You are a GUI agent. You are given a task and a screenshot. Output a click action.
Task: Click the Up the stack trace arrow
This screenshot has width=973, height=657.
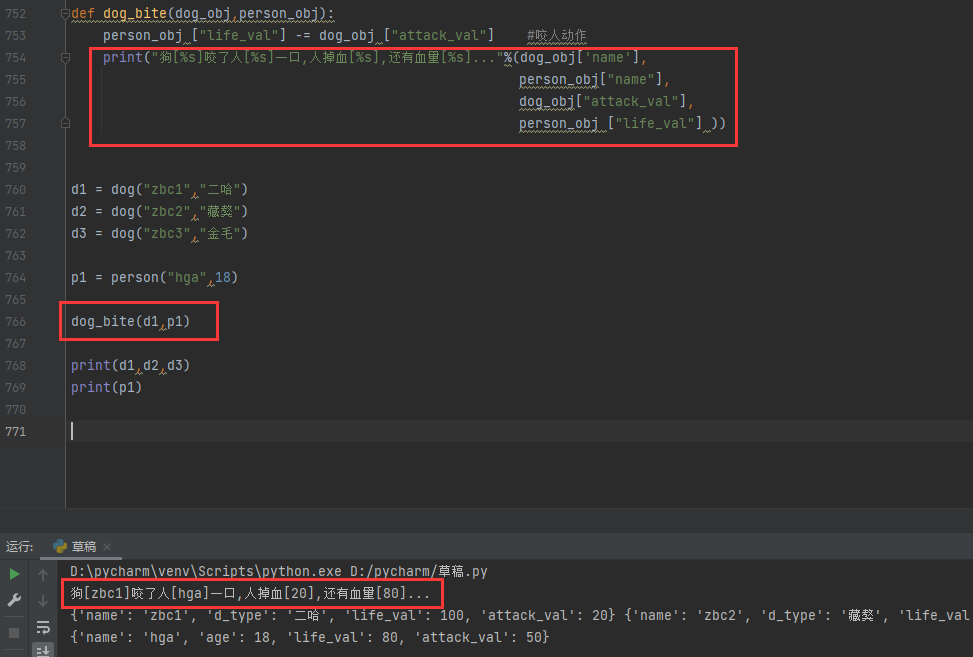pos(43,575)
